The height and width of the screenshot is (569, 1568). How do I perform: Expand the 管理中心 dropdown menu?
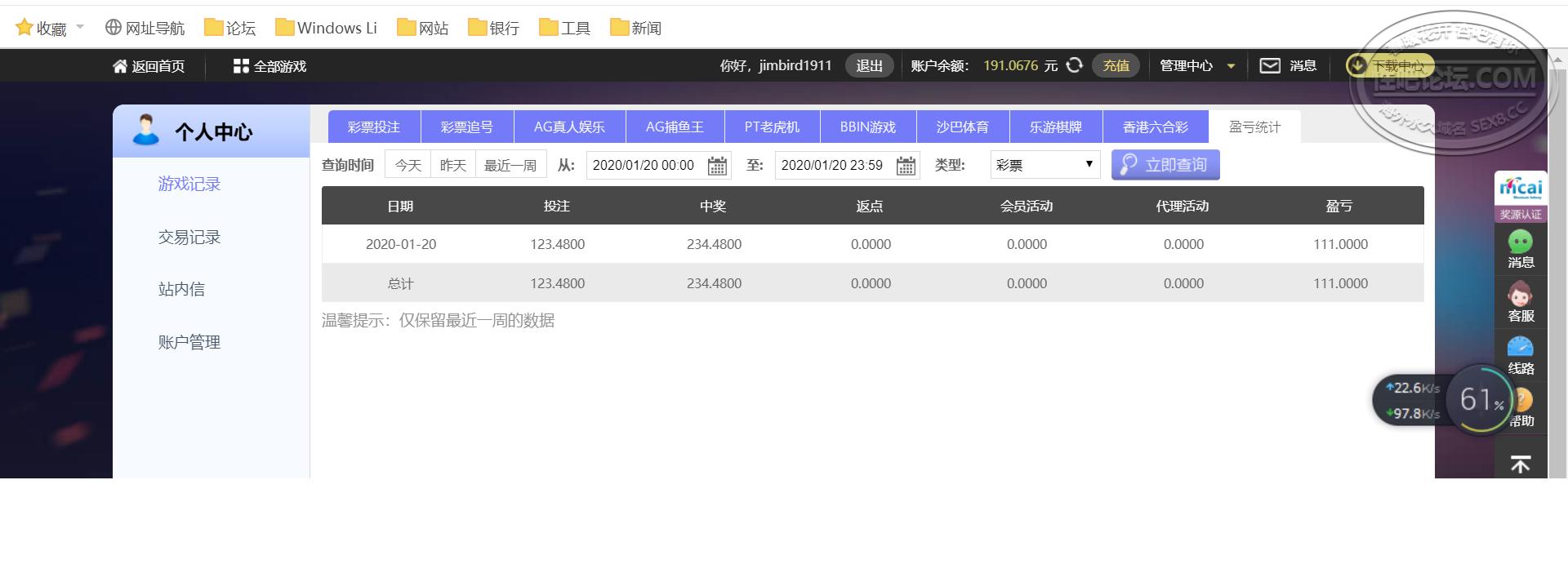[1197, 66]
